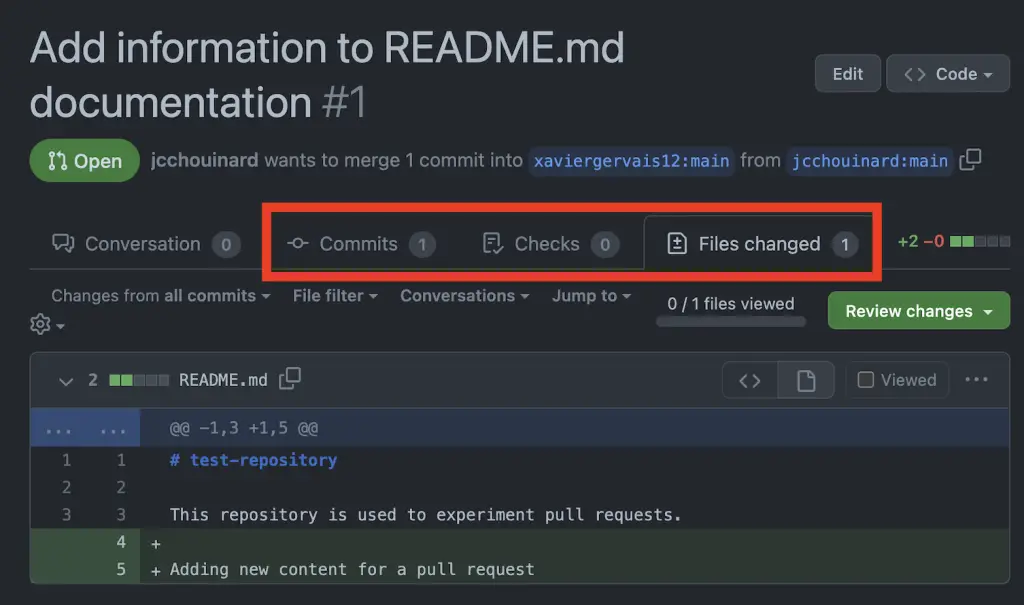
Task: Switch to the Checks tab
Action: coord(551,244)
